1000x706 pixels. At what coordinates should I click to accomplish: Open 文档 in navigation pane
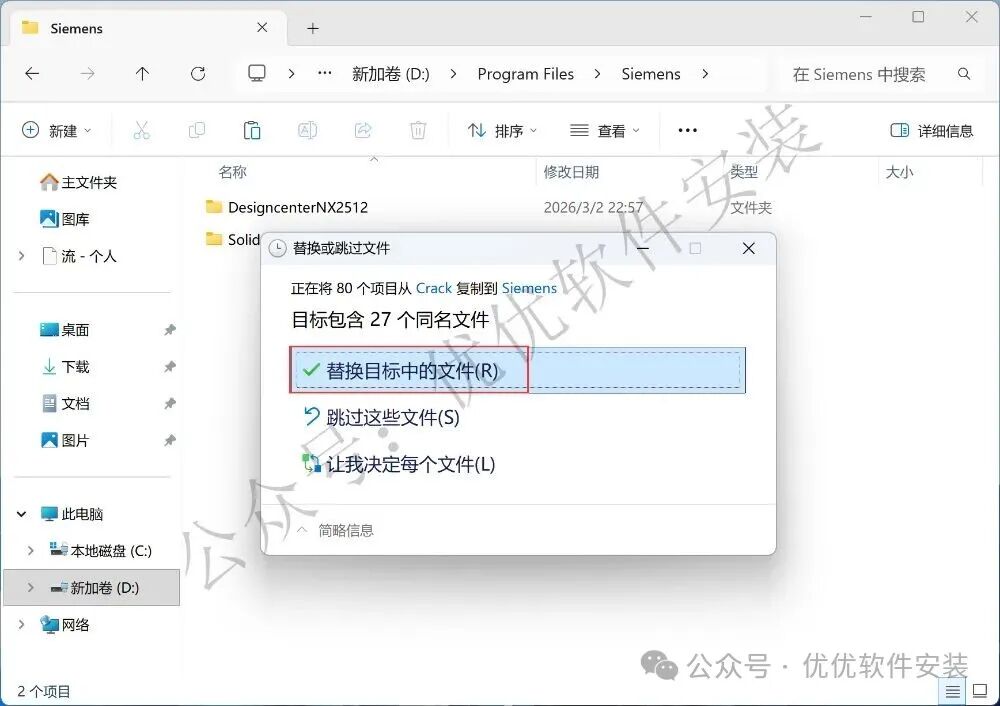pos(64,404)
